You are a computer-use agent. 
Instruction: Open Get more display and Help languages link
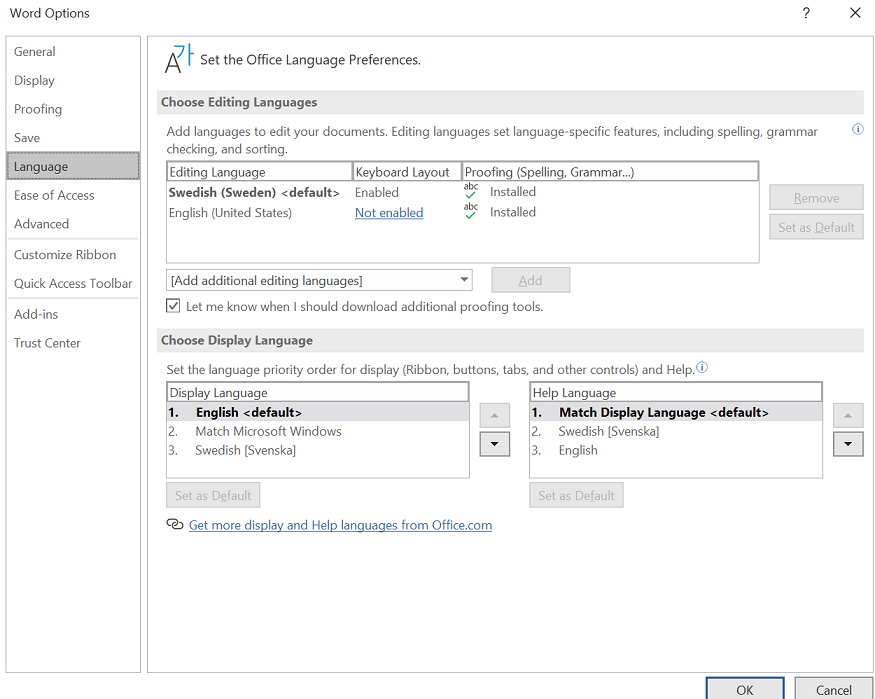340,525
